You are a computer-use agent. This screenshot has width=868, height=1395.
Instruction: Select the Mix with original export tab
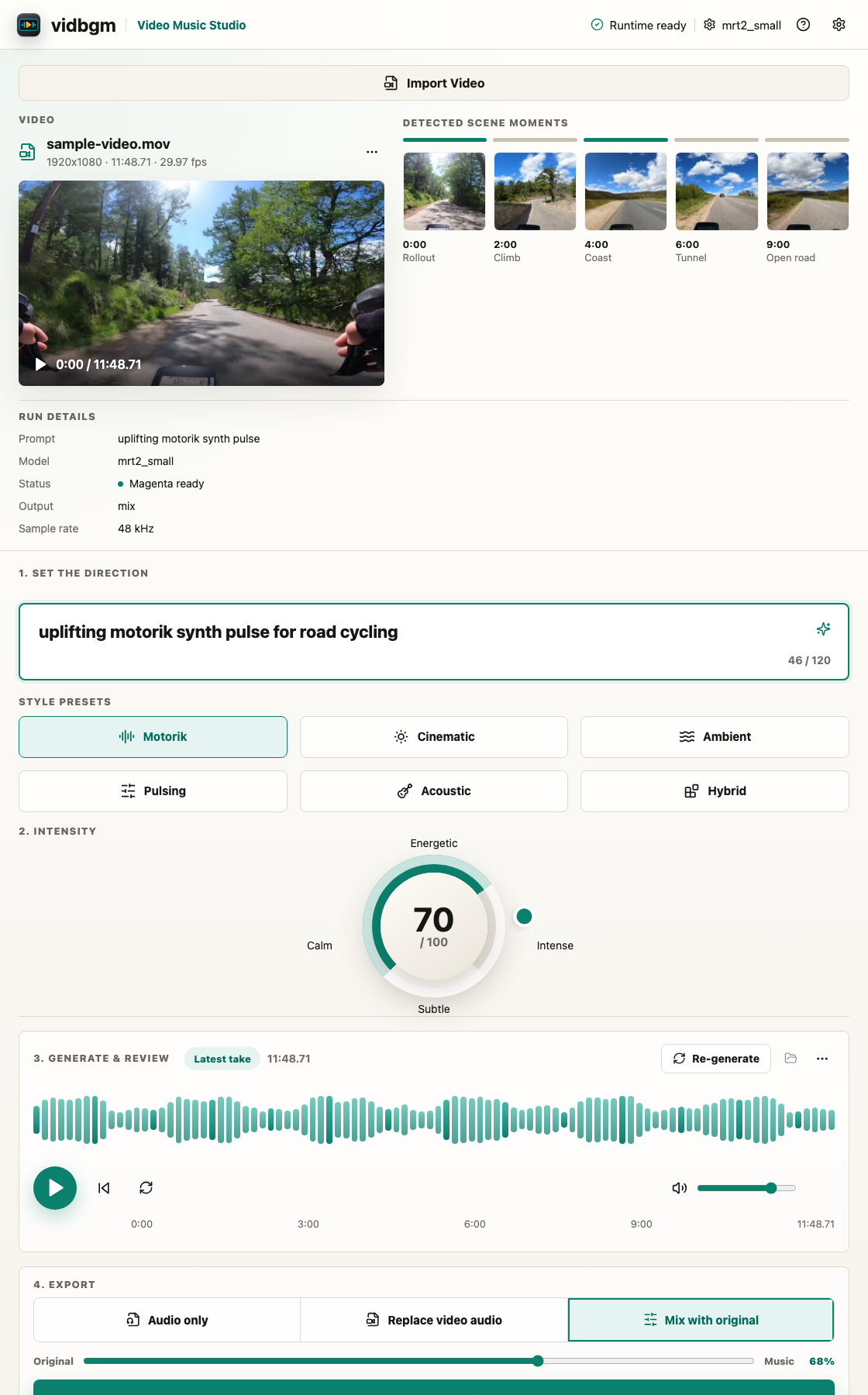point(701,1320)
